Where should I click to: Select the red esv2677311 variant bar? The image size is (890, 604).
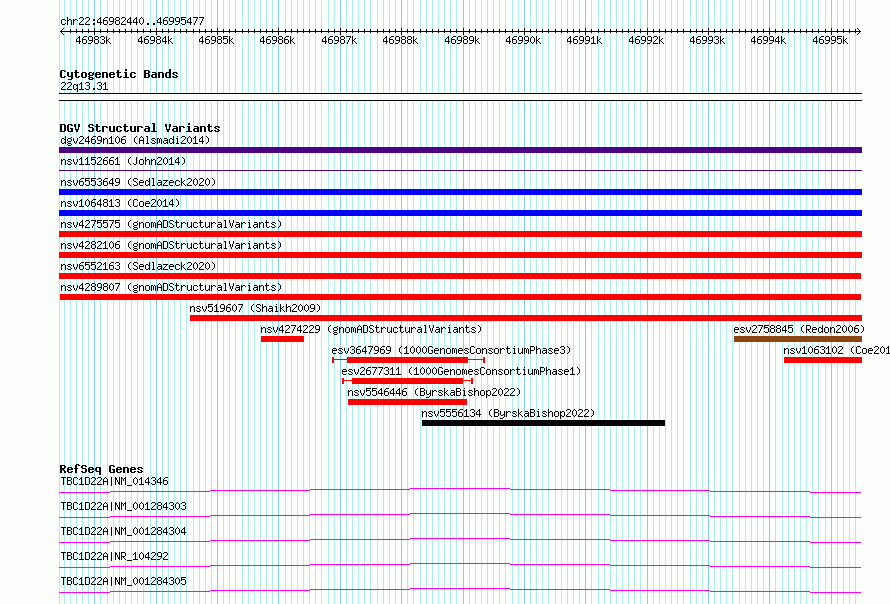tap(408, 381)
